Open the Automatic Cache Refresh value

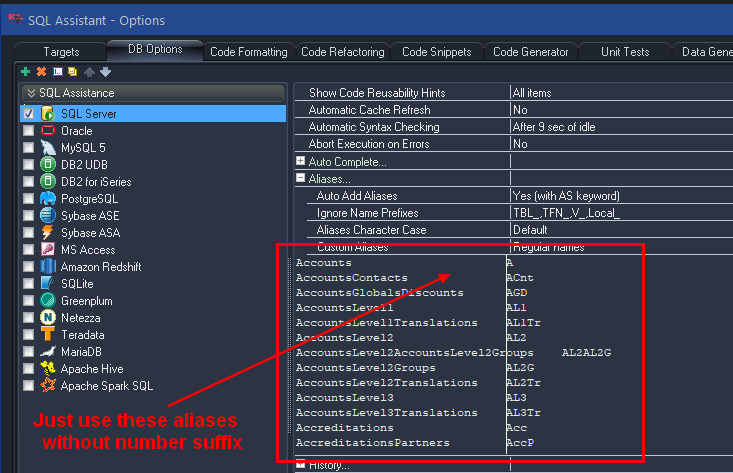[622, 110]
